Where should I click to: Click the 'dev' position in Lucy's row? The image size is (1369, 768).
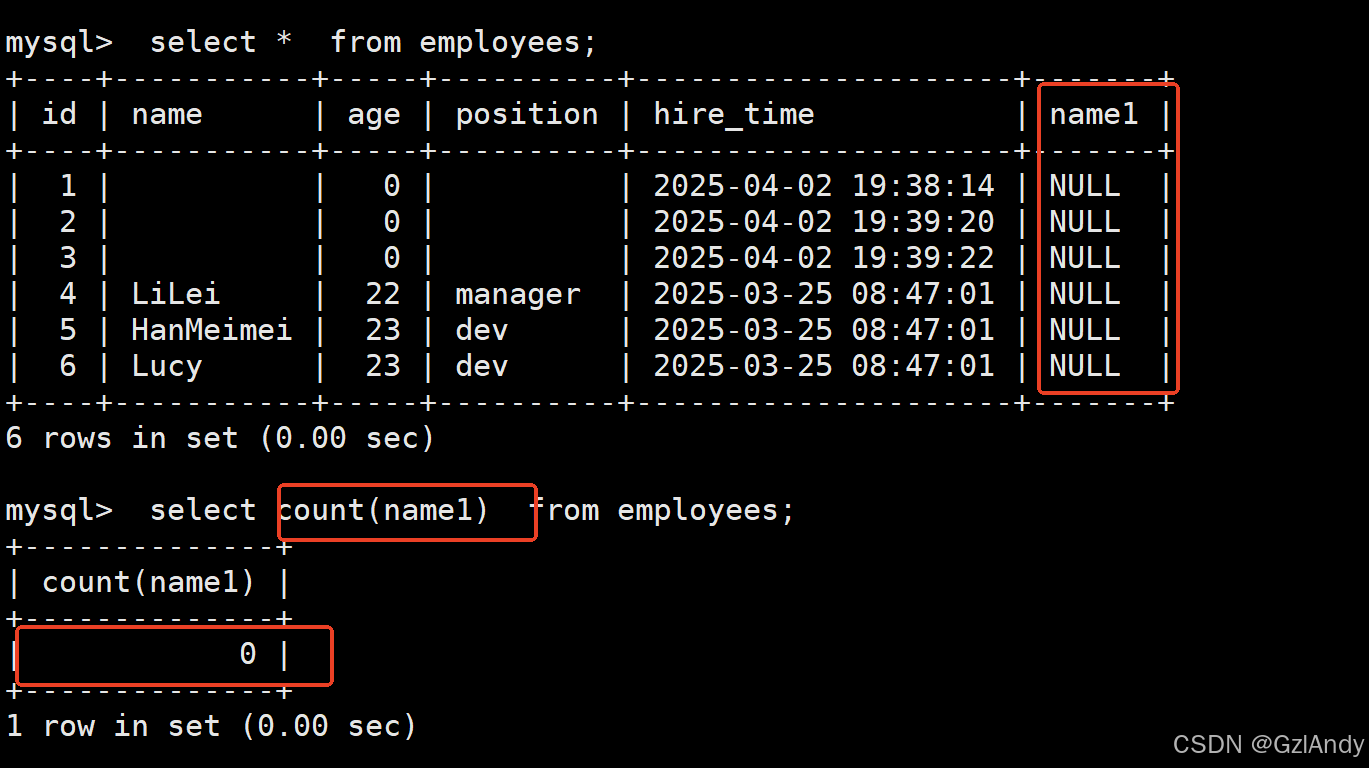tap(482, 366)
